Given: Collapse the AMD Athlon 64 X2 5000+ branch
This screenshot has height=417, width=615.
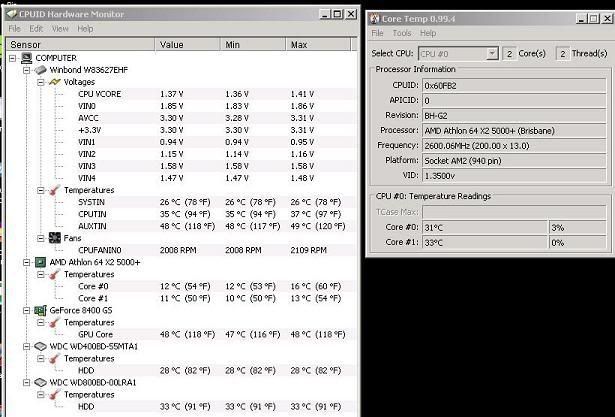Looking at the screenshot, I should (27, 262).
